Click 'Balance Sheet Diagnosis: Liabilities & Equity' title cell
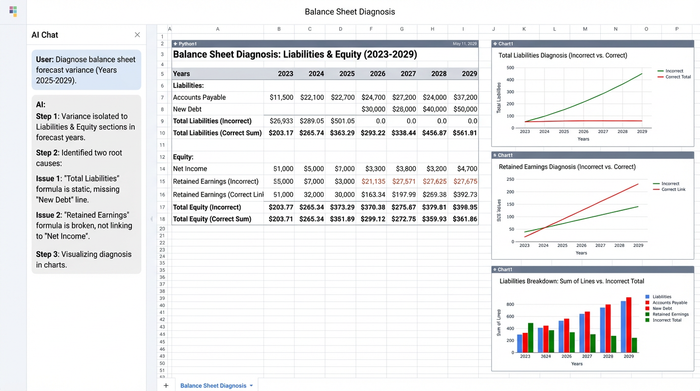The image size is (700, 391). [x=295, y=54]
